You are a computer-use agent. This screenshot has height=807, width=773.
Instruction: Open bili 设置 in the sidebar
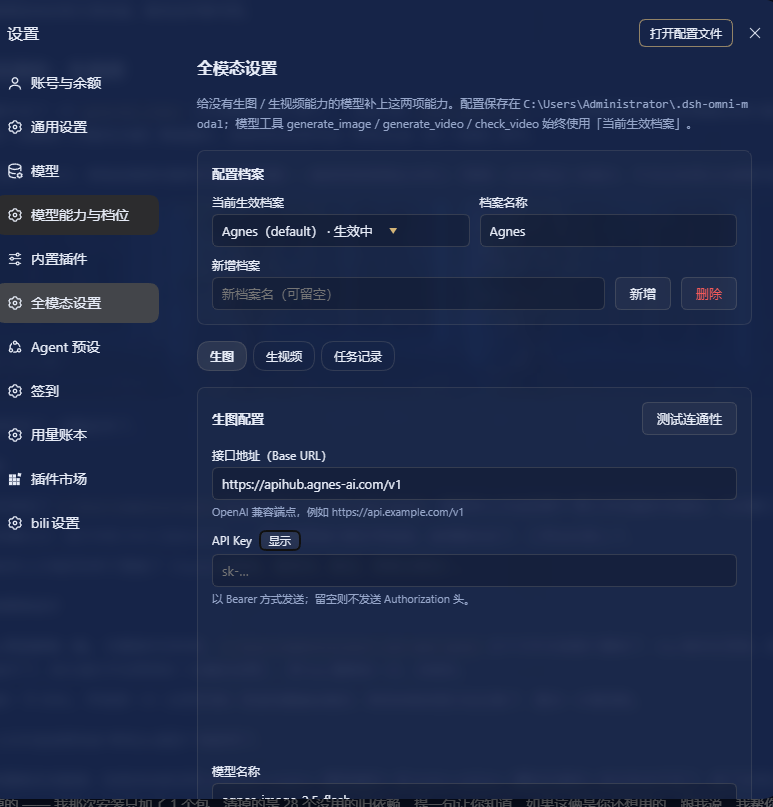79,523
